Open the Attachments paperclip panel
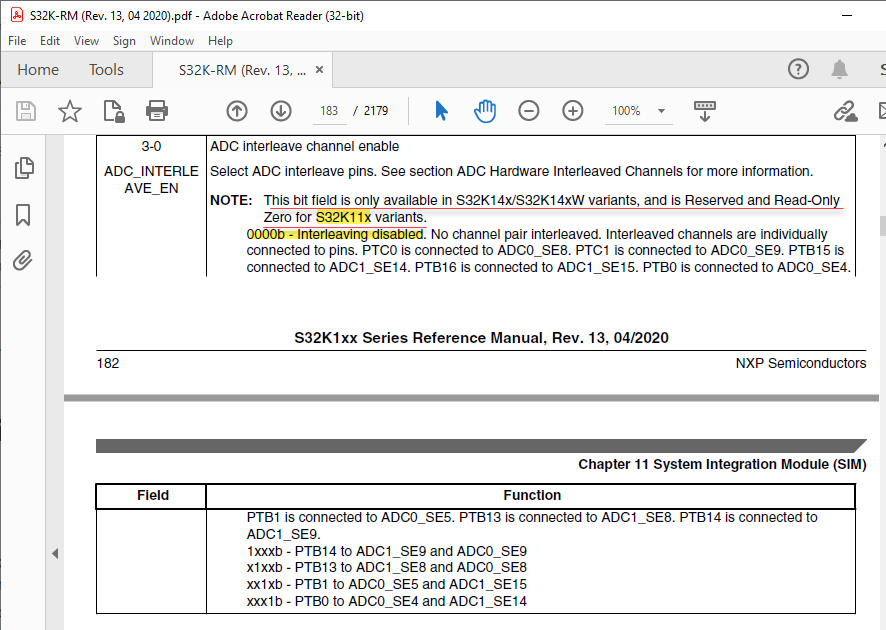Viewport: 886px width, 630px height. coord(23,260)
